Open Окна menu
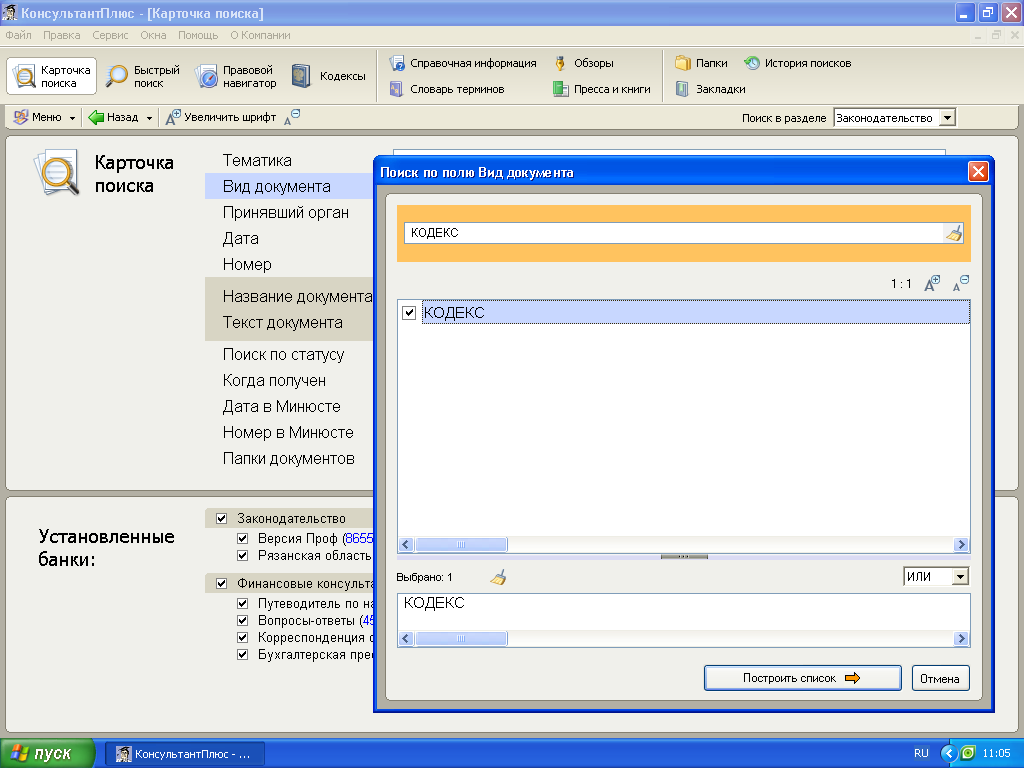This screenshot has height=768, width=1024. 153,35
